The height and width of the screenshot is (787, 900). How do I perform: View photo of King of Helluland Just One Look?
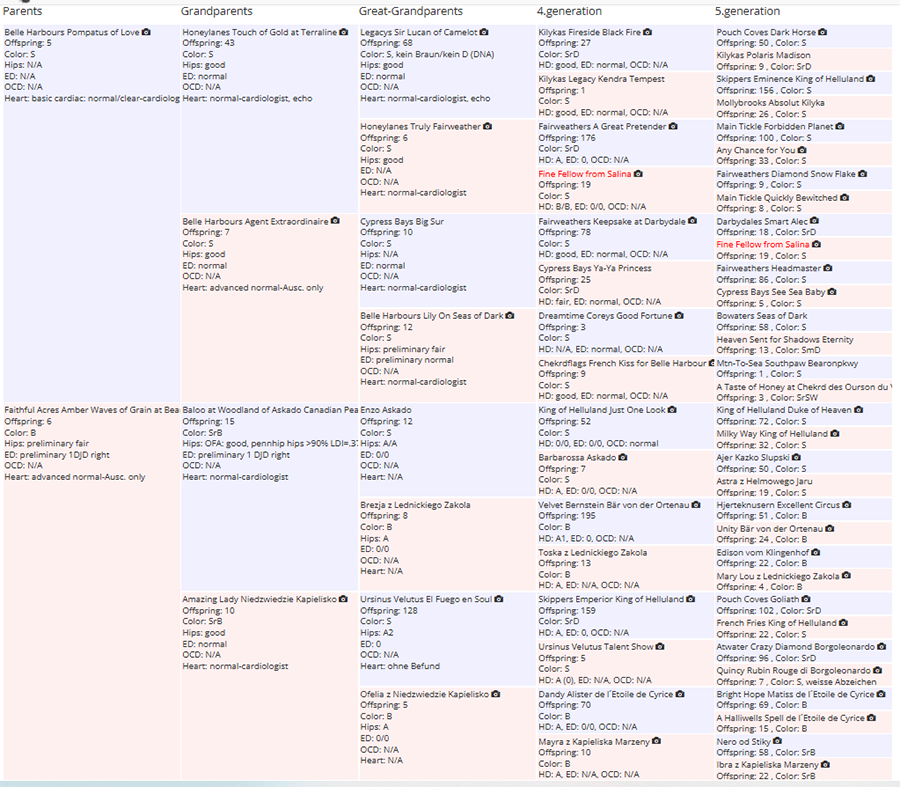click(672, 410)
